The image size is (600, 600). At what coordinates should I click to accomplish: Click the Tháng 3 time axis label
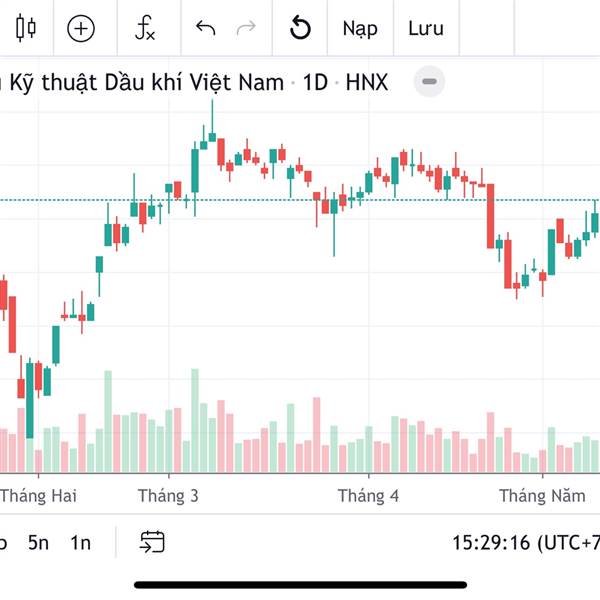(168, 496)
